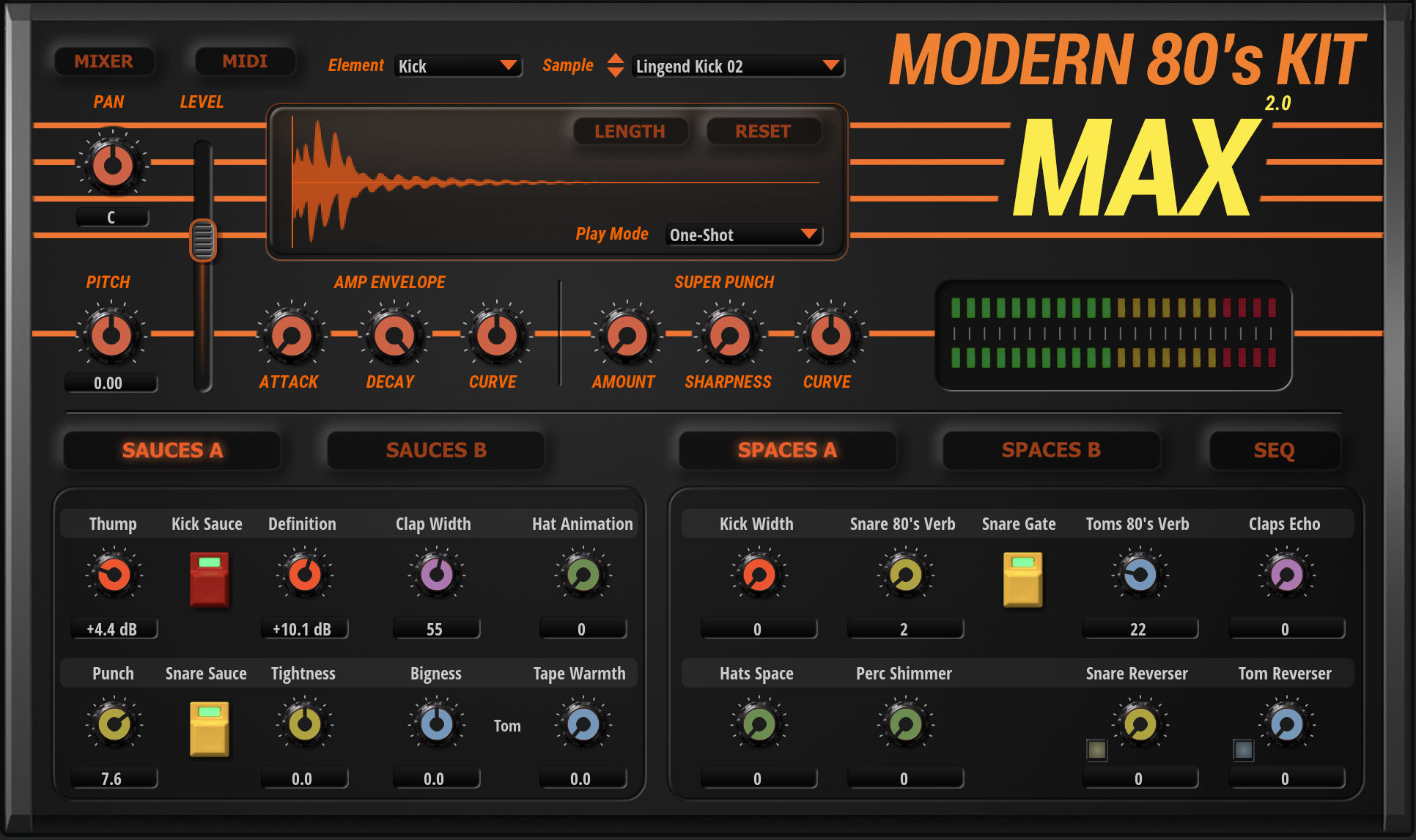Click the Super Punch Sharpness knob
This screenshot has height=840, width=1416.
(730, 335)
